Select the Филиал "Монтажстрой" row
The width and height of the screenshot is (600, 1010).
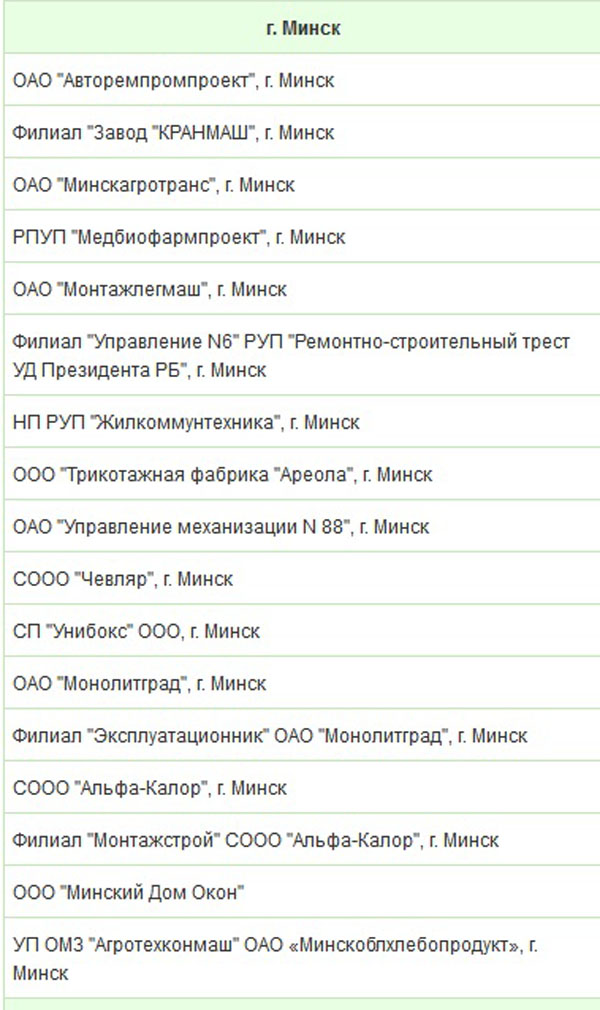click(256, 840)
